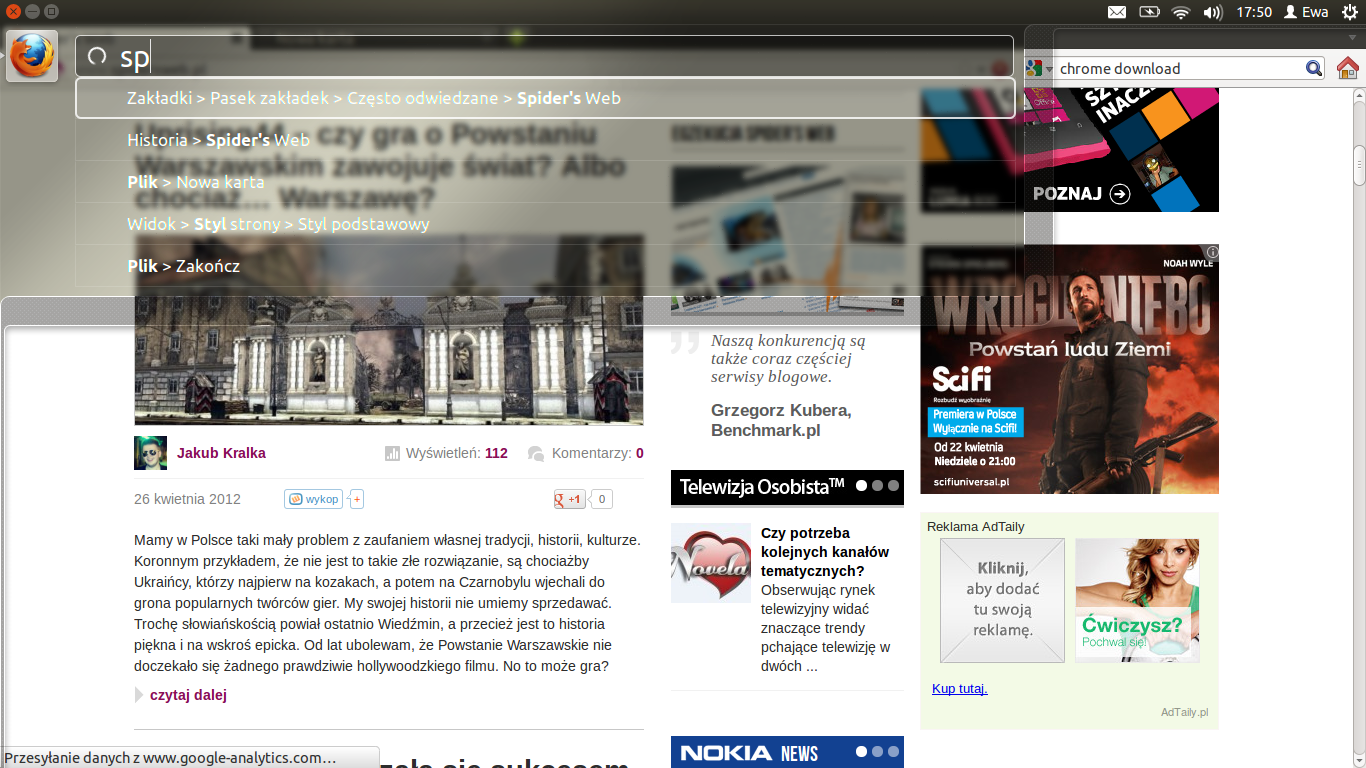Image resolution: width=1366 pixels, height=768 pixels.
Task: Click the views count 112
Action: (x=496, y=453)
